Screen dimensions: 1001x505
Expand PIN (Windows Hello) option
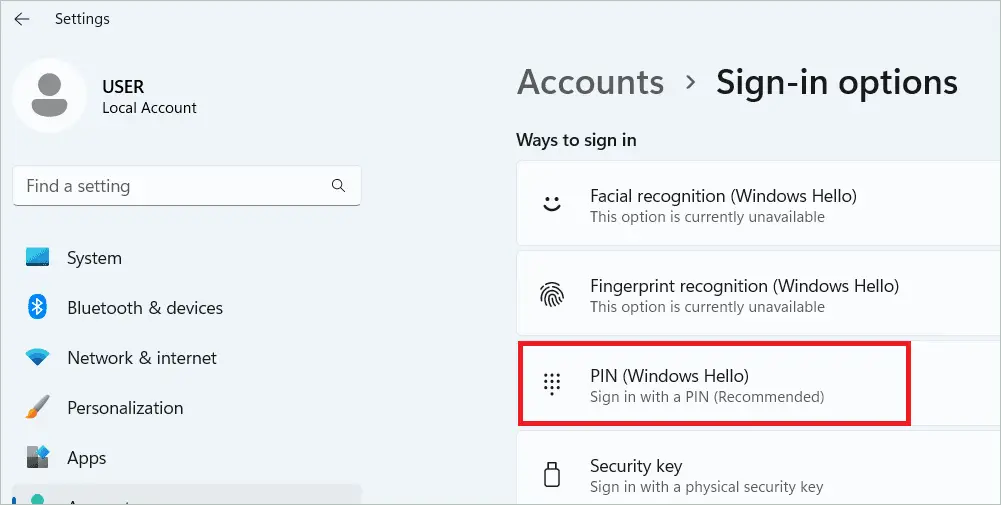[758, 383]
